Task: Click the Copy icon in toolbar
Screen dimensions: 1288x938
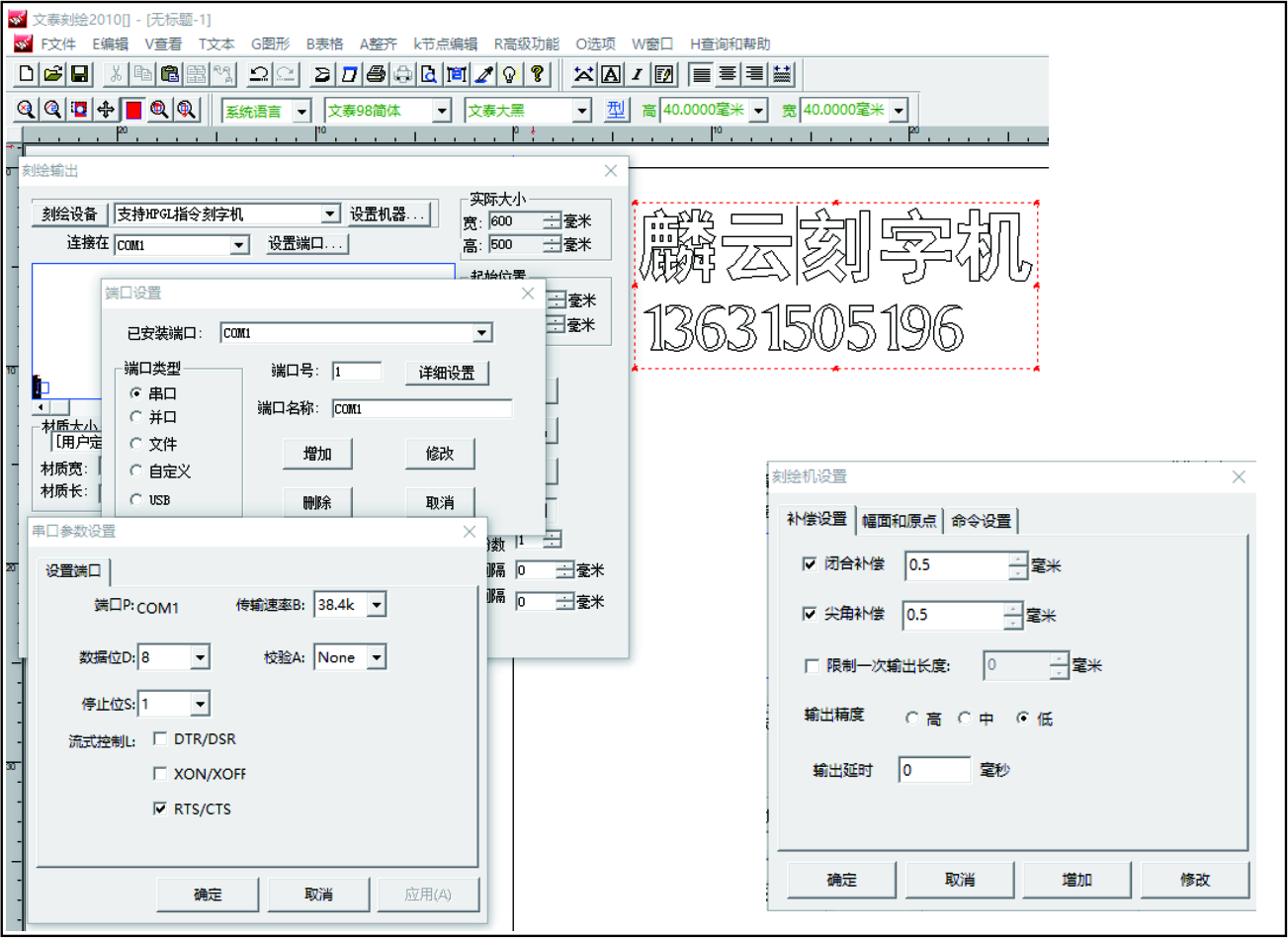Action: [x=142, y=74]
